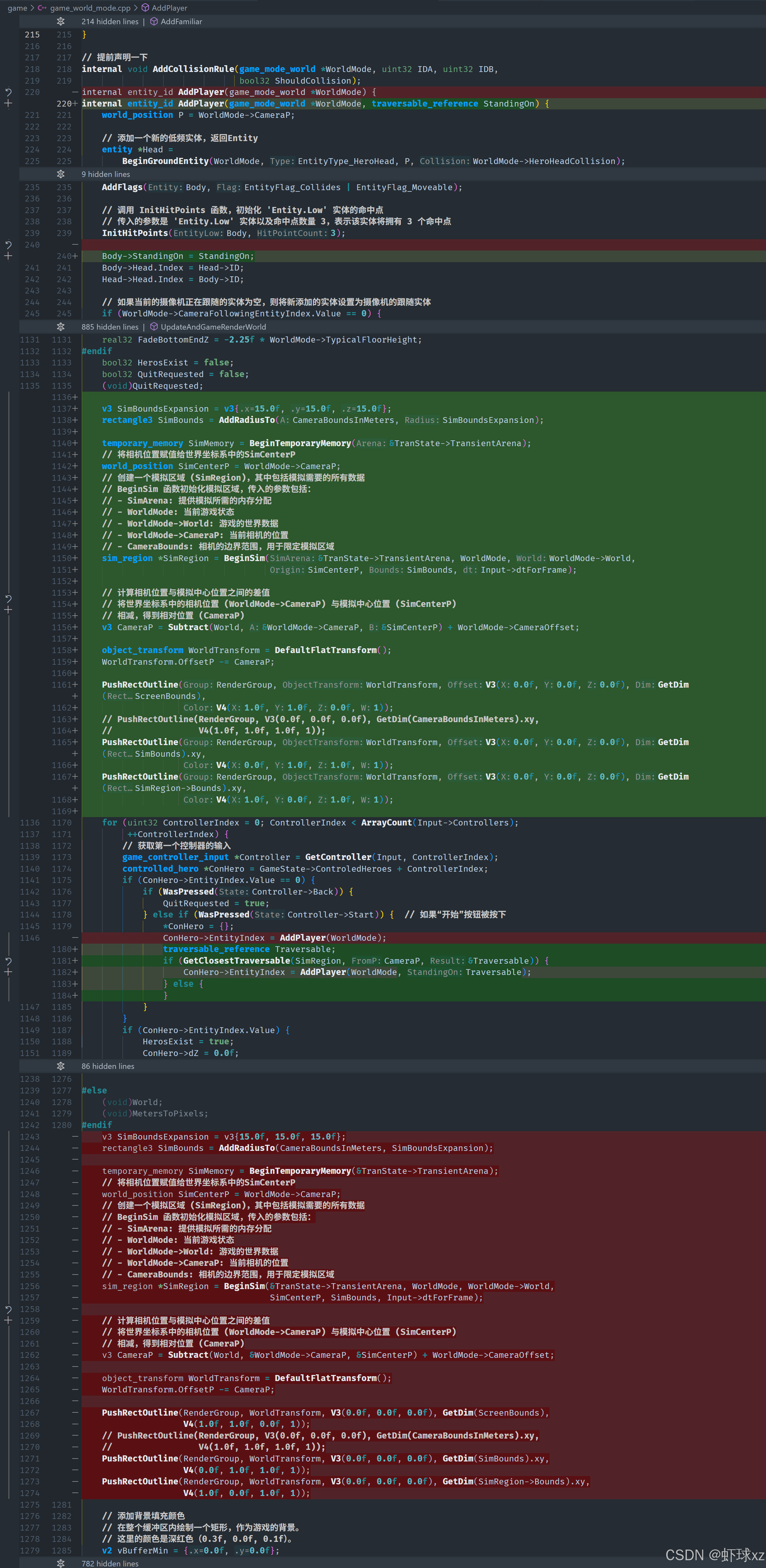Jump to UpdateAndGameRenderWorld in hidden lines header
Screen dimensions: 766x1568
pyautogui.click(x=212, y=327)
